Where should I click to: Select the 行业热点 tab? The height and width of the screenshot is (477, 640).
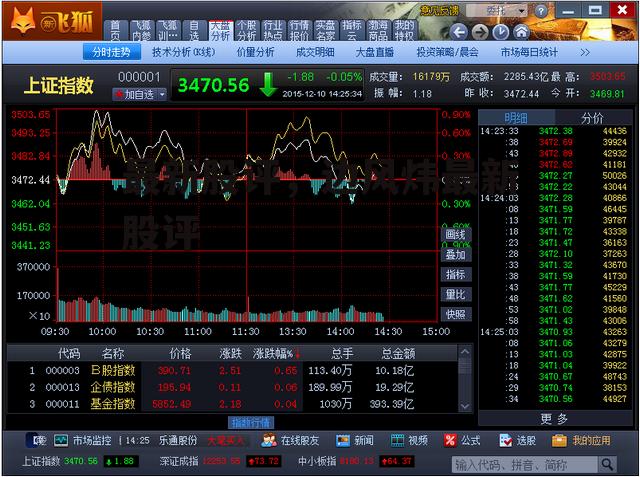pos(273,31)
